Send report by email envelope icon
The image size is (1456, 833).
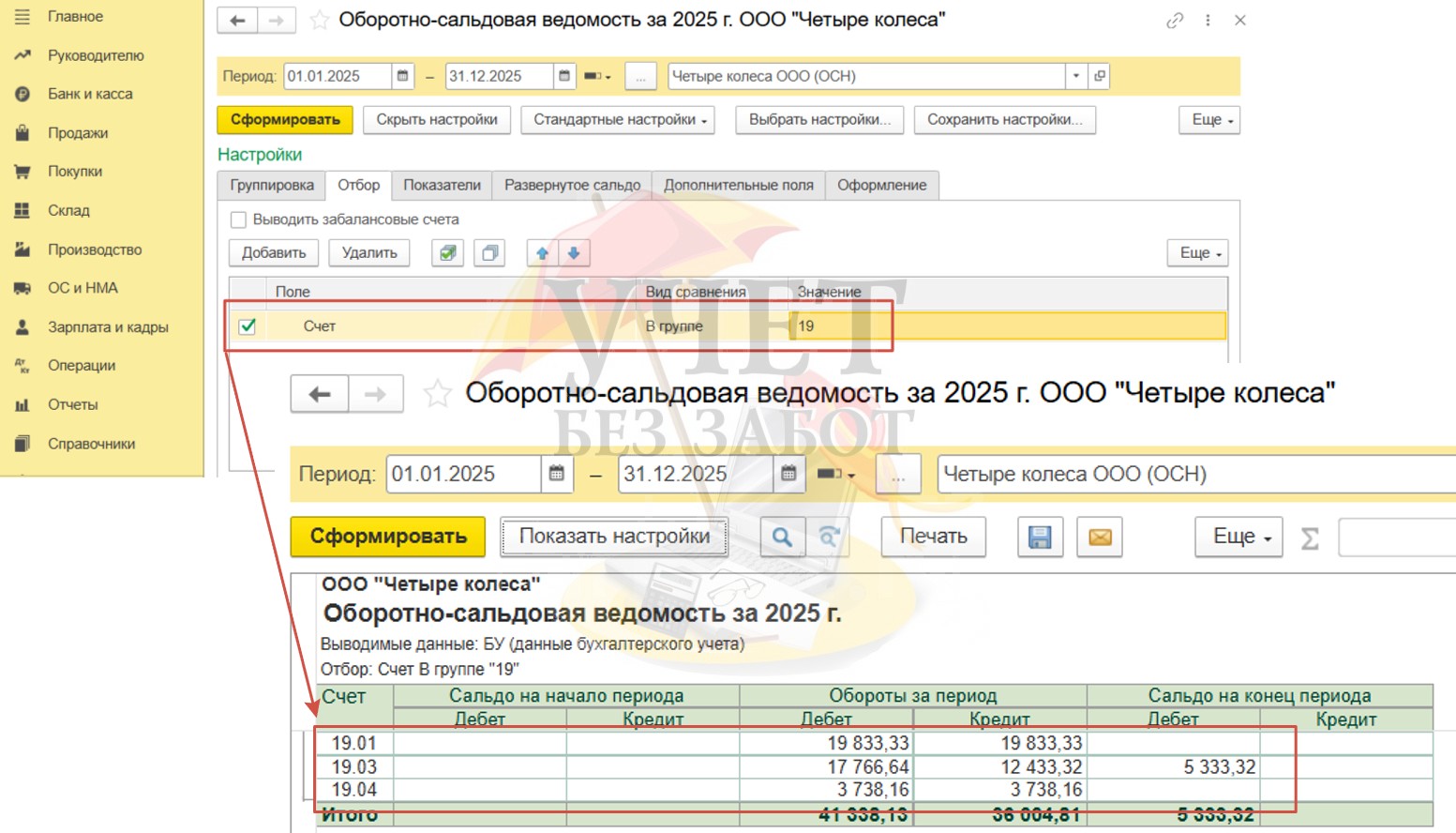(x=1099, y=538)
